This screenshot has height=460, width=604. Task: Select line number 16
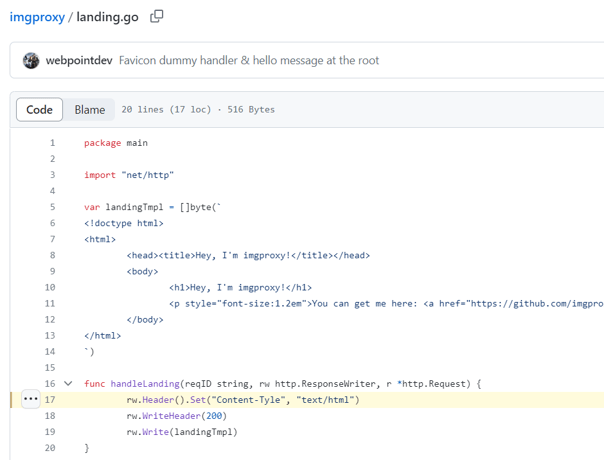[50, 384]
